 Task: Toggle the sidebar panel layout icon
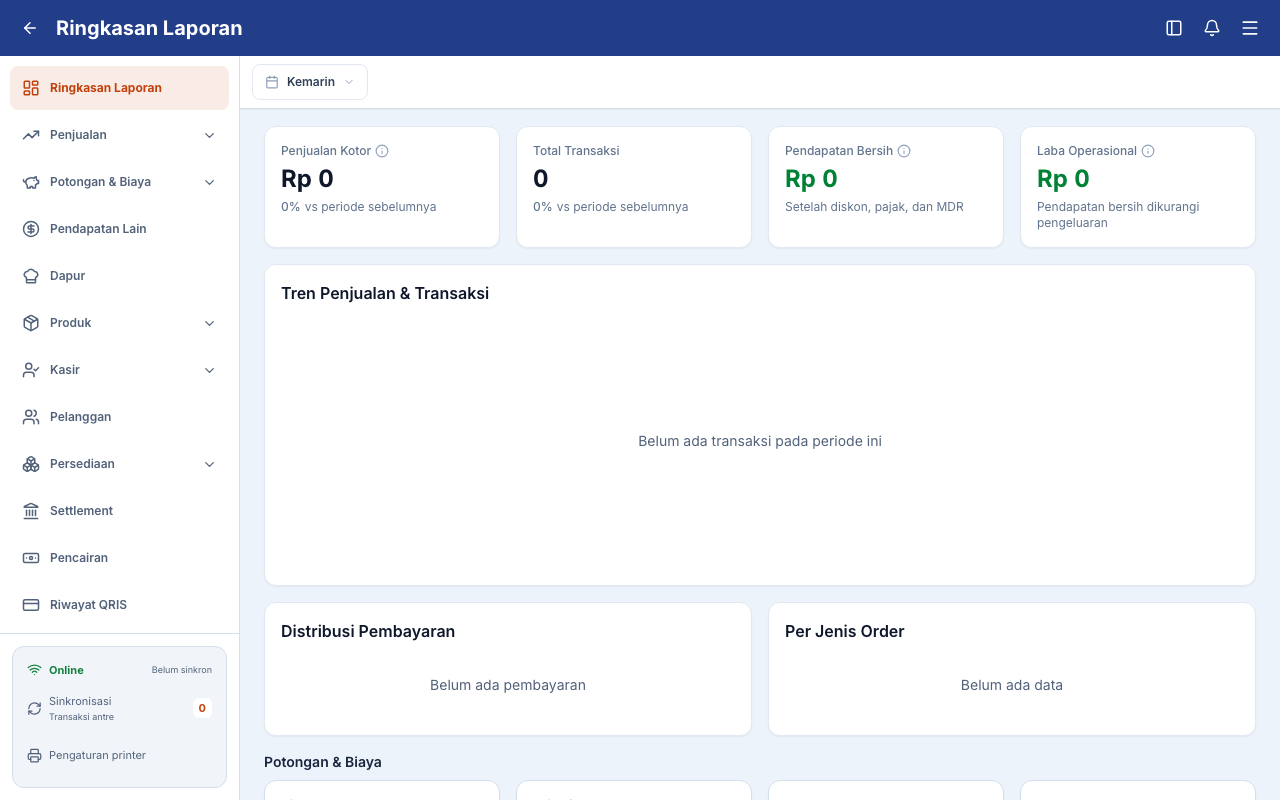tap(1174, 28)
